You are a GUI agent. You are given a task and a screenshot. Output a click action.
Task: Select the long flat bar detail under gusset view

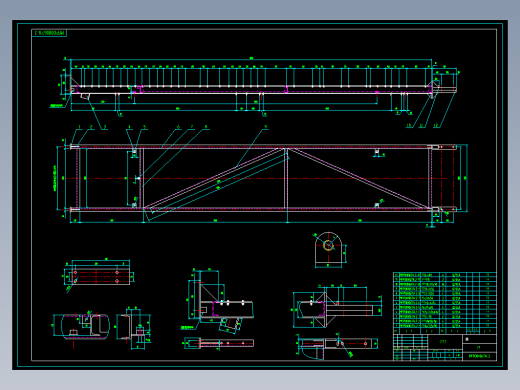point(219,343)
